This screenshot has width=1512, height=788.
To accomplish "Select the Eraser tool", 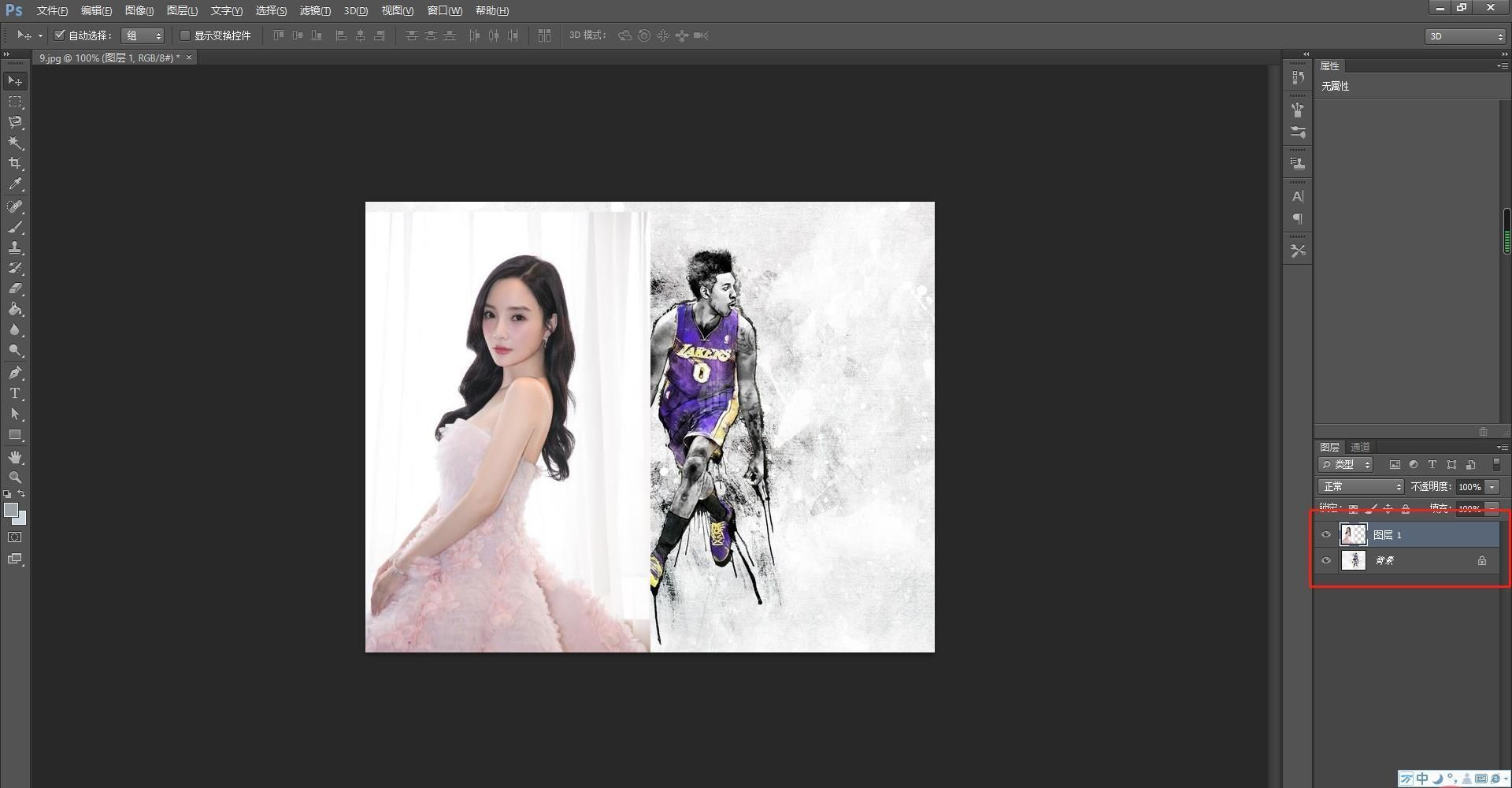I will (x=15, y=288).
